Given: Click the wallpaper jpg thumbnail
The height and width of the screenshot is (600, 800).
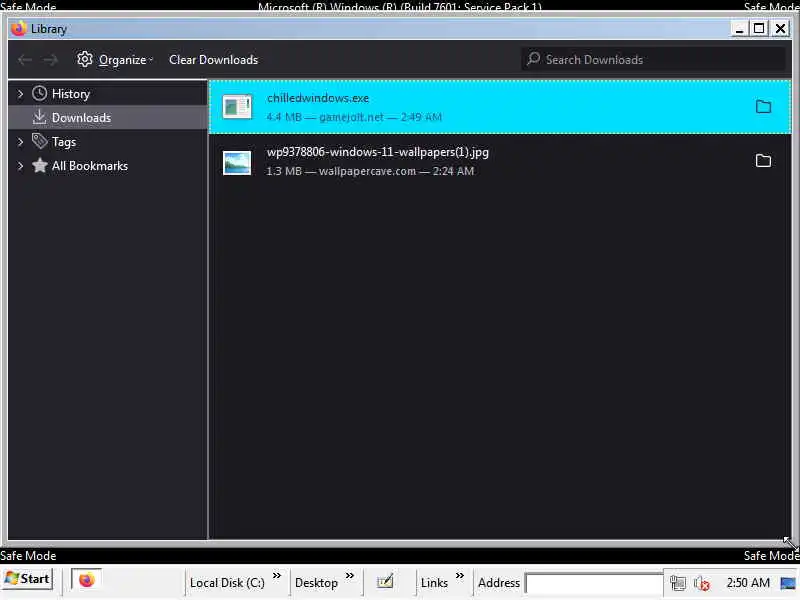Looking at the screenshot, I should click(x=237, y=163).
